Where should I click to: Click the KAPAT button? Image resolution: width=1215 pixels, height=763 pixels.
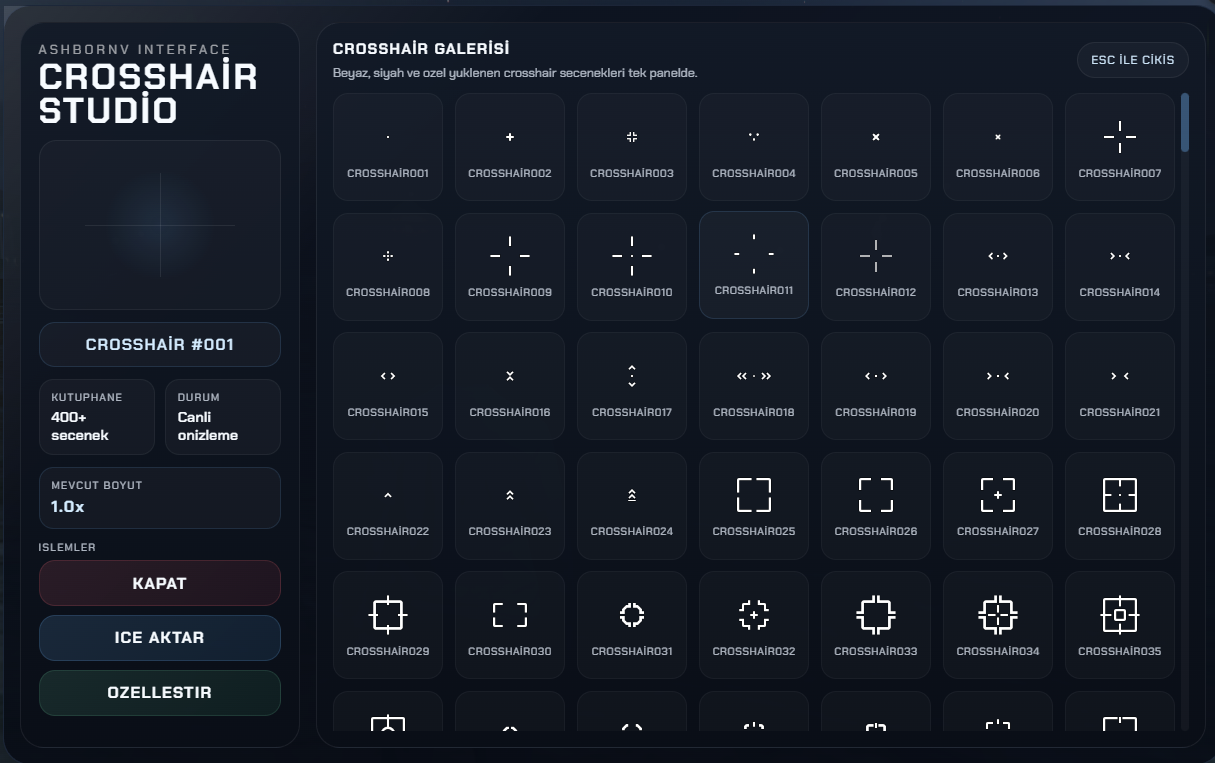click(160, 583)
